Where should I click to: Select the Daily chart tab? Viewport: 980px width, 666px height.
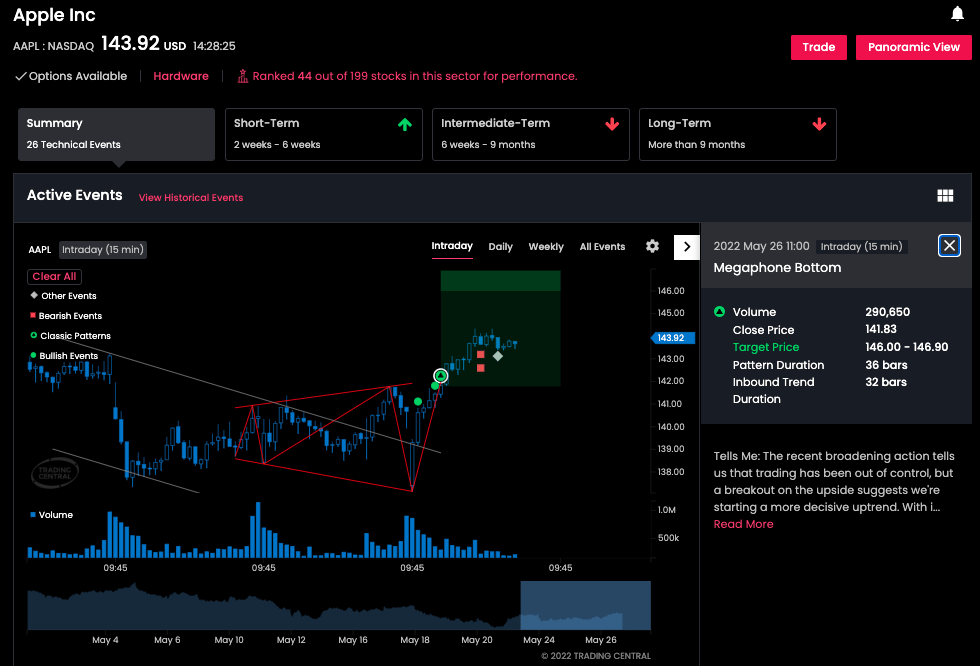tap(500, 247)
